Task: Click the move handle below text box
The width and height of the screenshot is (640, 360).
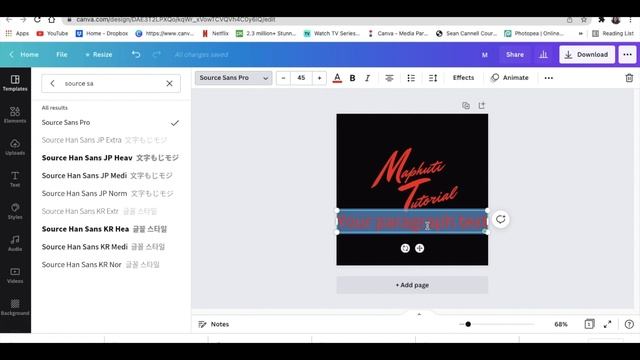Action: [420, 248]
